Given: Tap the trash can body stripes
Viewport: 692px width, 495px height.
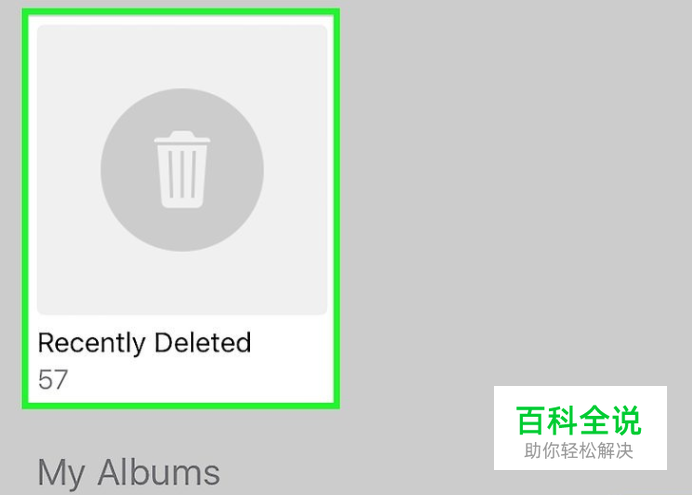Looking at the screenshot, I should (x=182, y=174).
